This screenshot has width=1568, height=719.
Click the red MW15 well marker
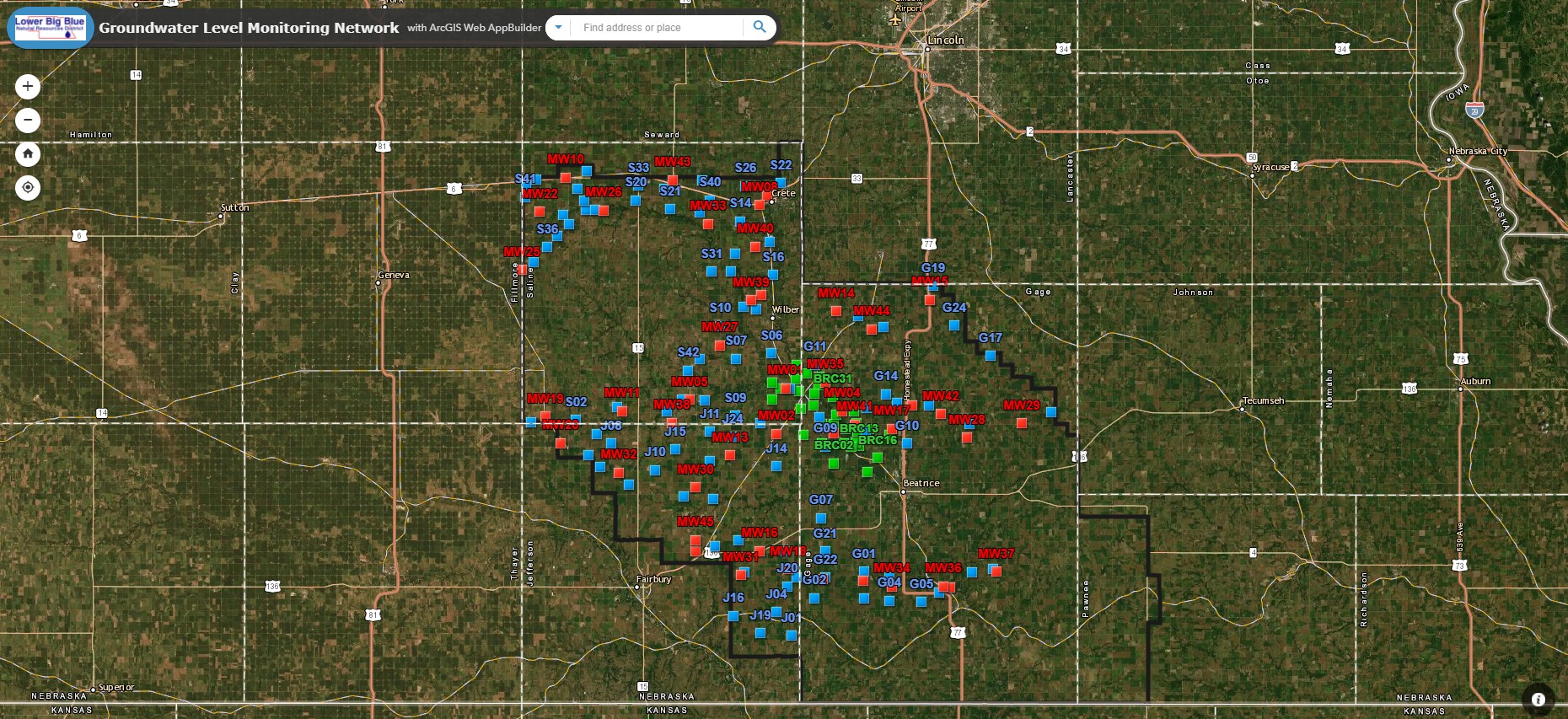[x=930, y=300]
